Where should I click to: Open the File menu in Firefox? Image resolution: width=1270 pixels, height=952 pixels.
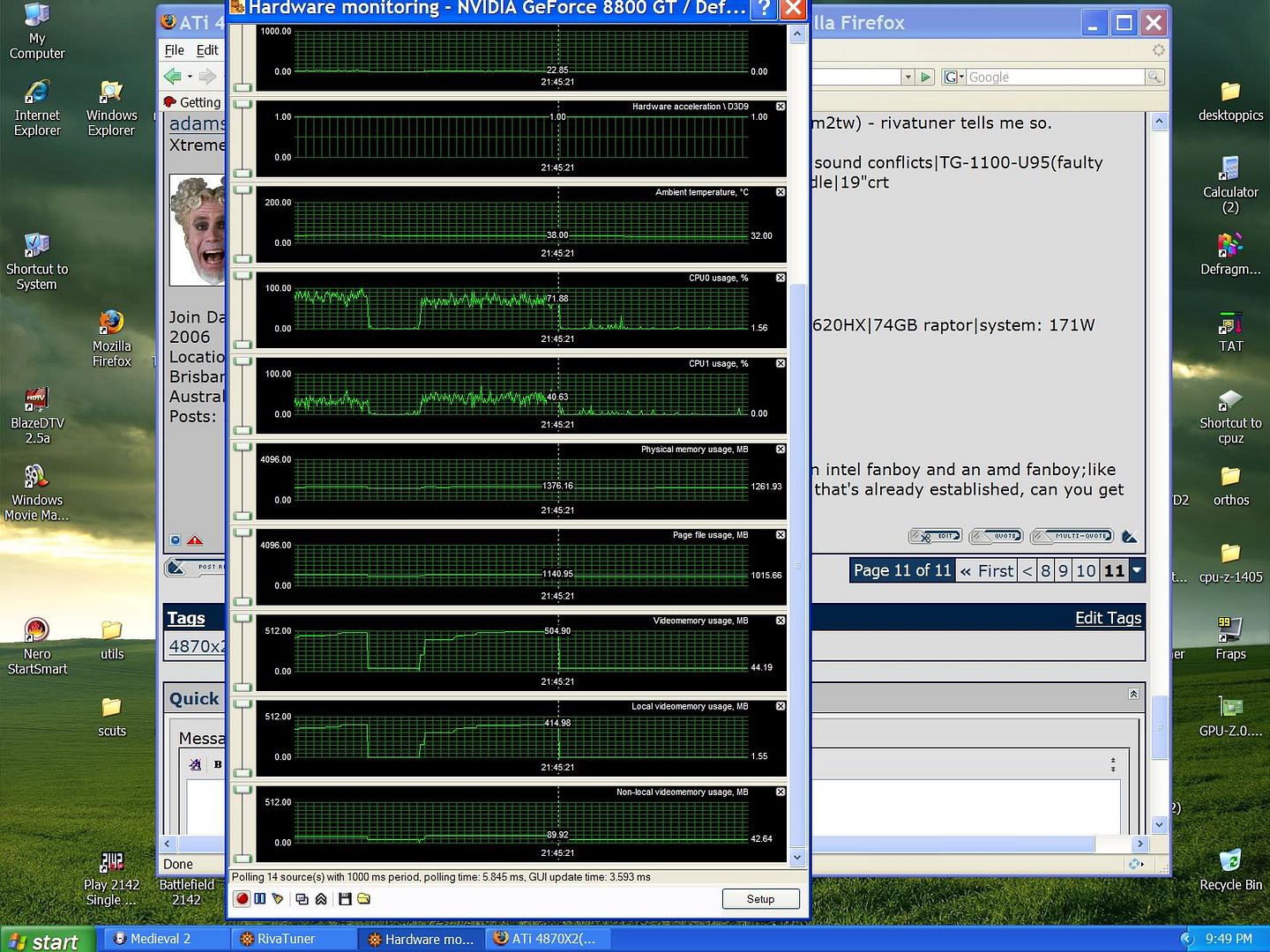pyautogui.click(x=174, y=50)
